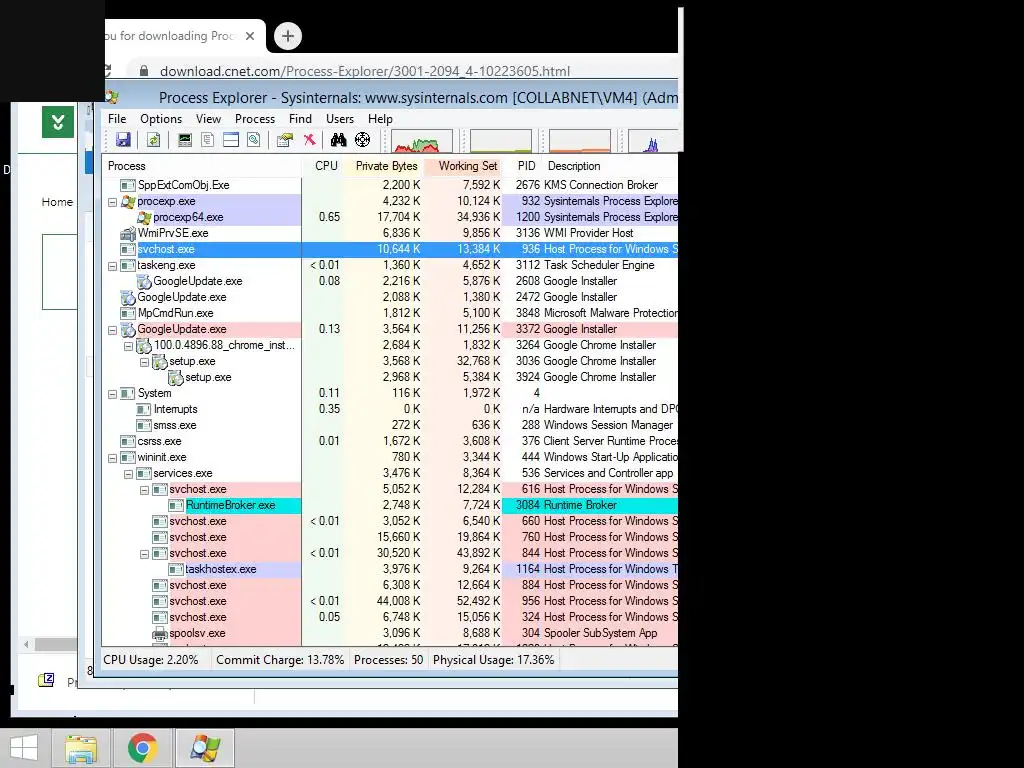Select the Interrupts row

[391, 409]
